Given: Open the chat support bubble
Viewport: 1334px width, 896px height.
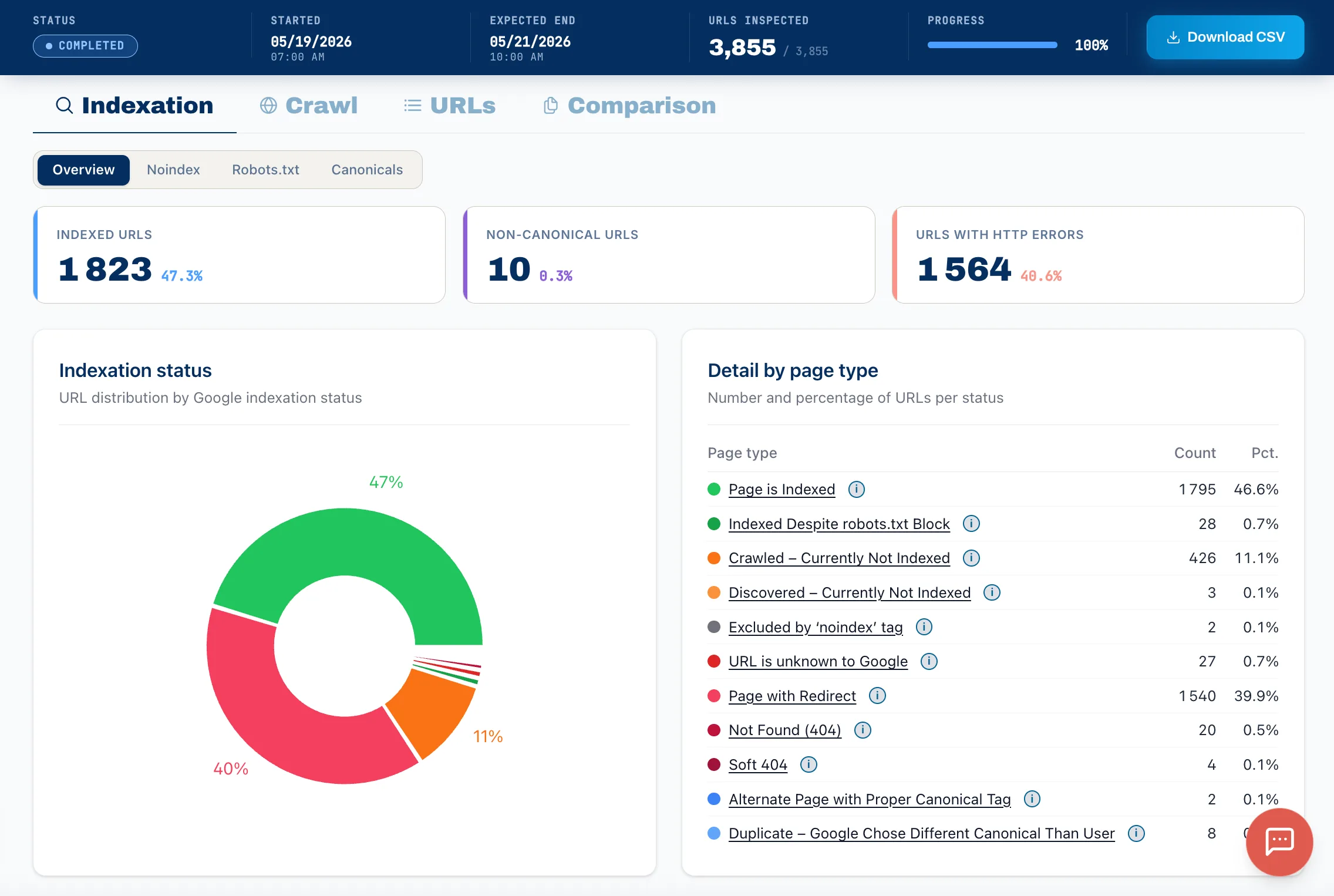Looking at the screenshot, I should (x=1279, y=841).
